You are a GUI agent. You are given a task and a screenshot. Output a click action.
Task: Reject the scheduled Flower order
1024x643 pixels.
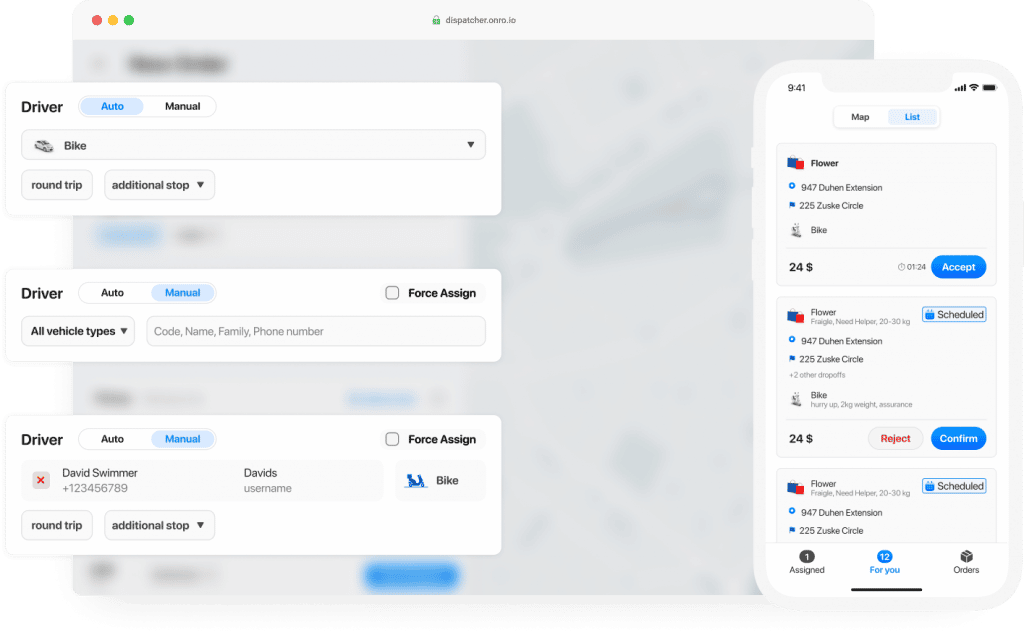895,438
